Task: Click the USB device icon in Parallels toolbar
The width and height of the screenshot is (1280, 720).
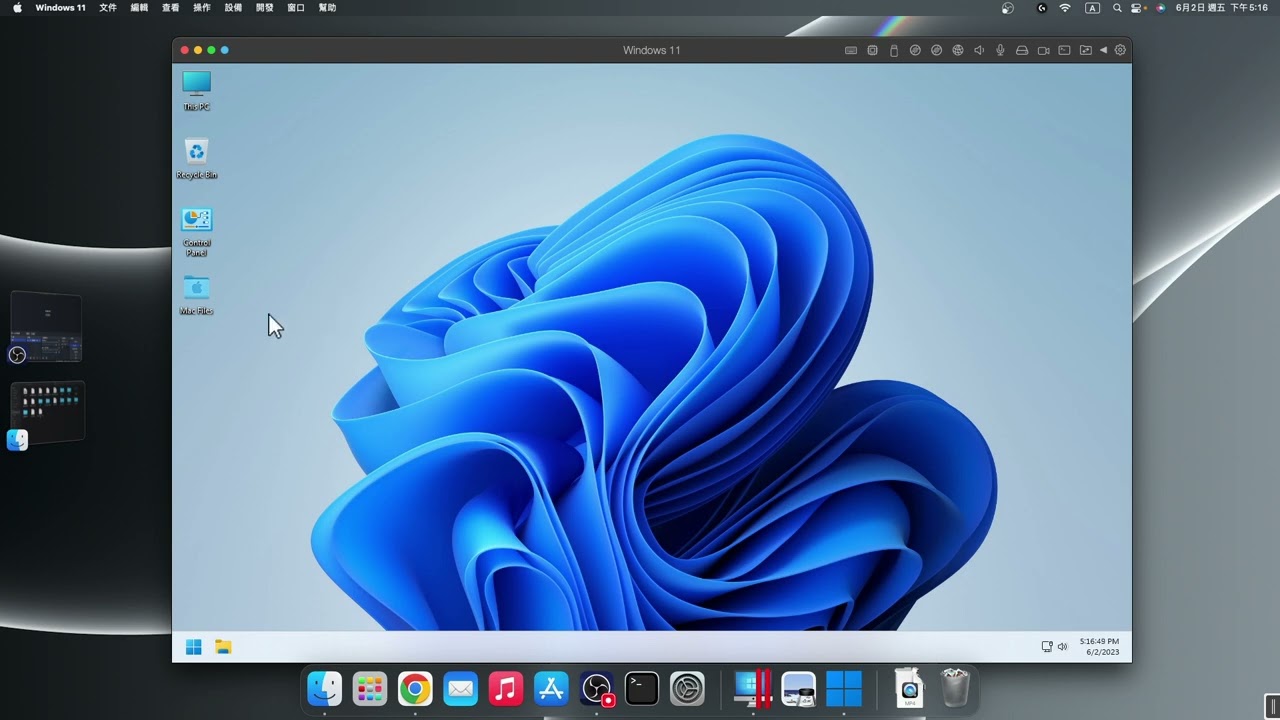Action: [x=894, y=50]
